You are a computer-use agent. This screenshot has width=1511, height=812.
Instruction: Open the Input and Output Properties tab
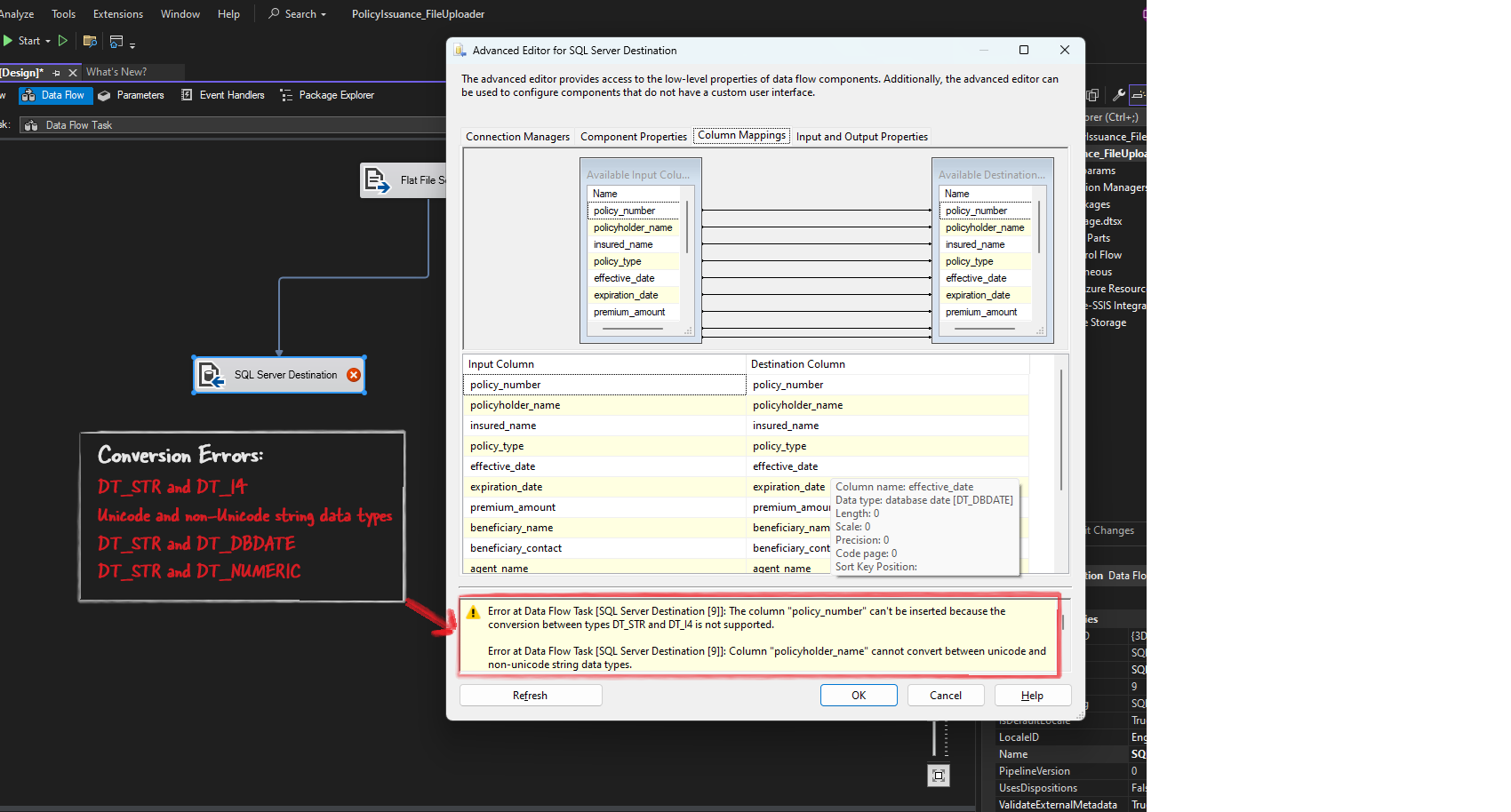862,137
